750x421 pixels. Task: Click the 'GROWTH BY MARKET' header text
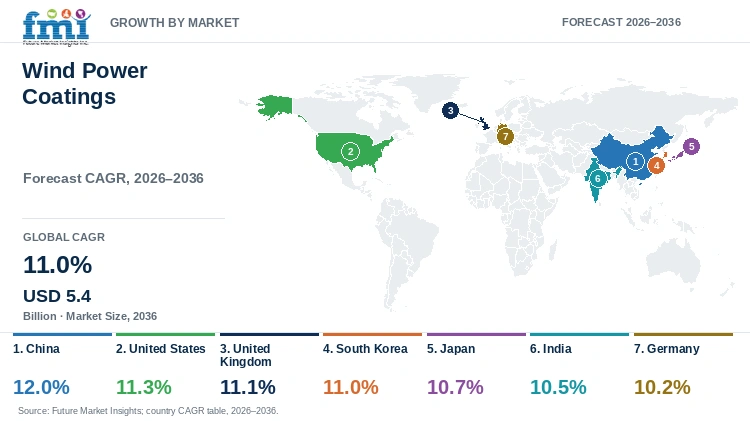pyautogui.click(x=175, y=22)
